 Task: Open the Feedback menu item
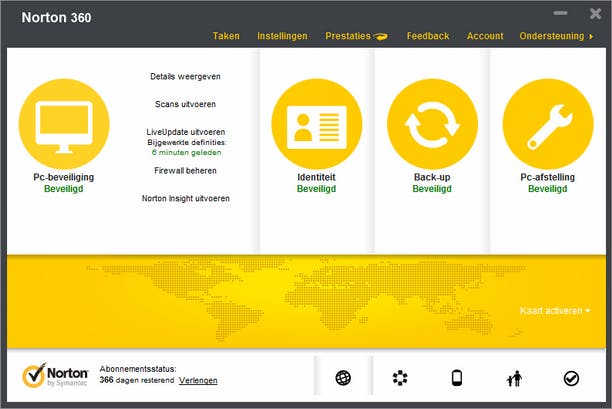click(x=428, y=36)
